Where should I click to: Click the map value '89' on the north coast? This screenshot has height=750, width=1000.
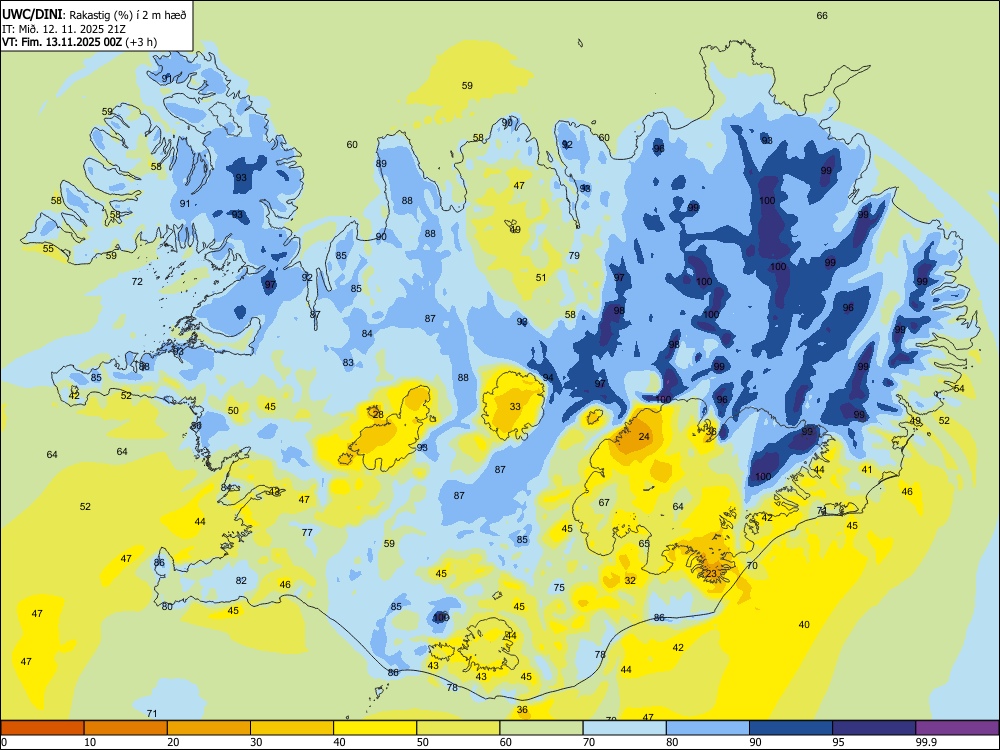tap(381, 163)
